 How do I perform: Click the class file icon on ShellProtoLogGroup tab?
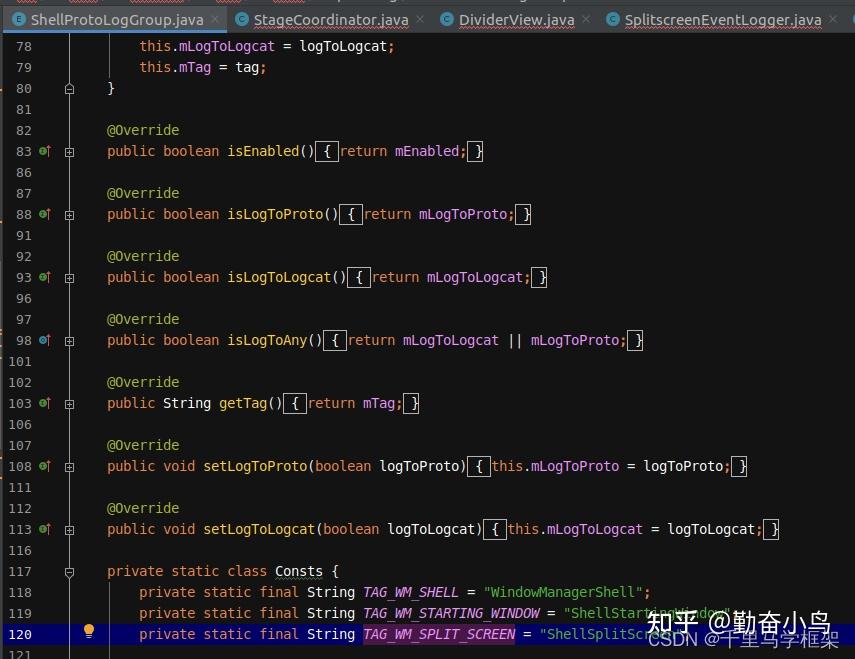click(x=19, y=20)
